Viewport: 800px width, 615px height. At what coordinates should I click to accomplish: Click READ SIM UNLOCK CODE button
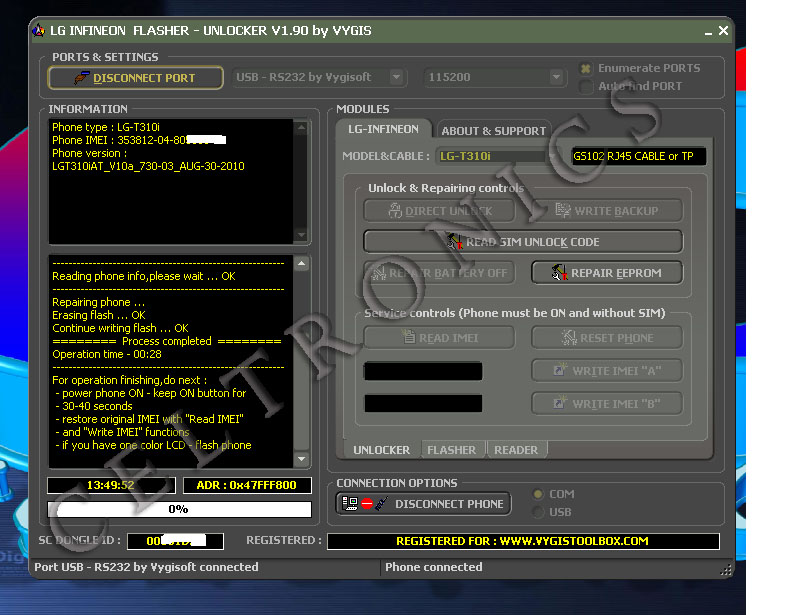(523, 241)
